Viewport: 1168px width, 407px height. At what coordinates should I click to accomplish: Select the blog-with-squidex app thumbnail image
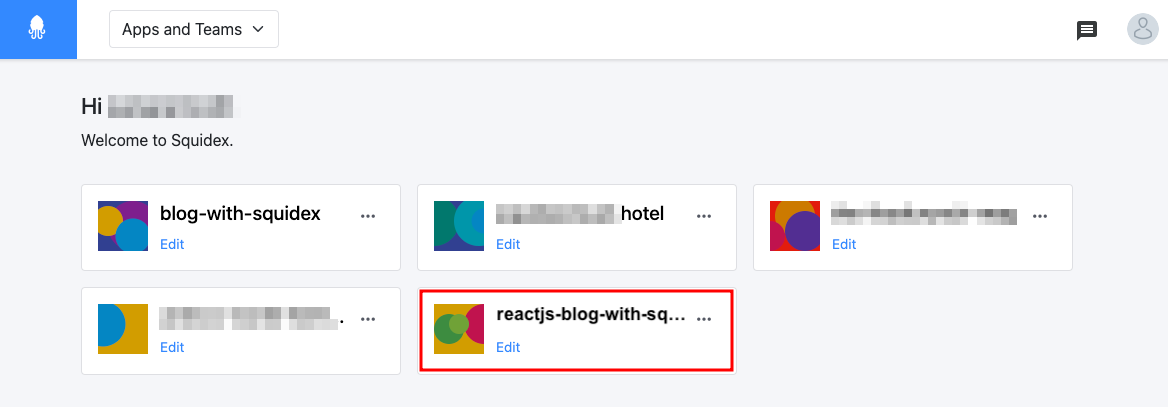[x=123, y=226]
